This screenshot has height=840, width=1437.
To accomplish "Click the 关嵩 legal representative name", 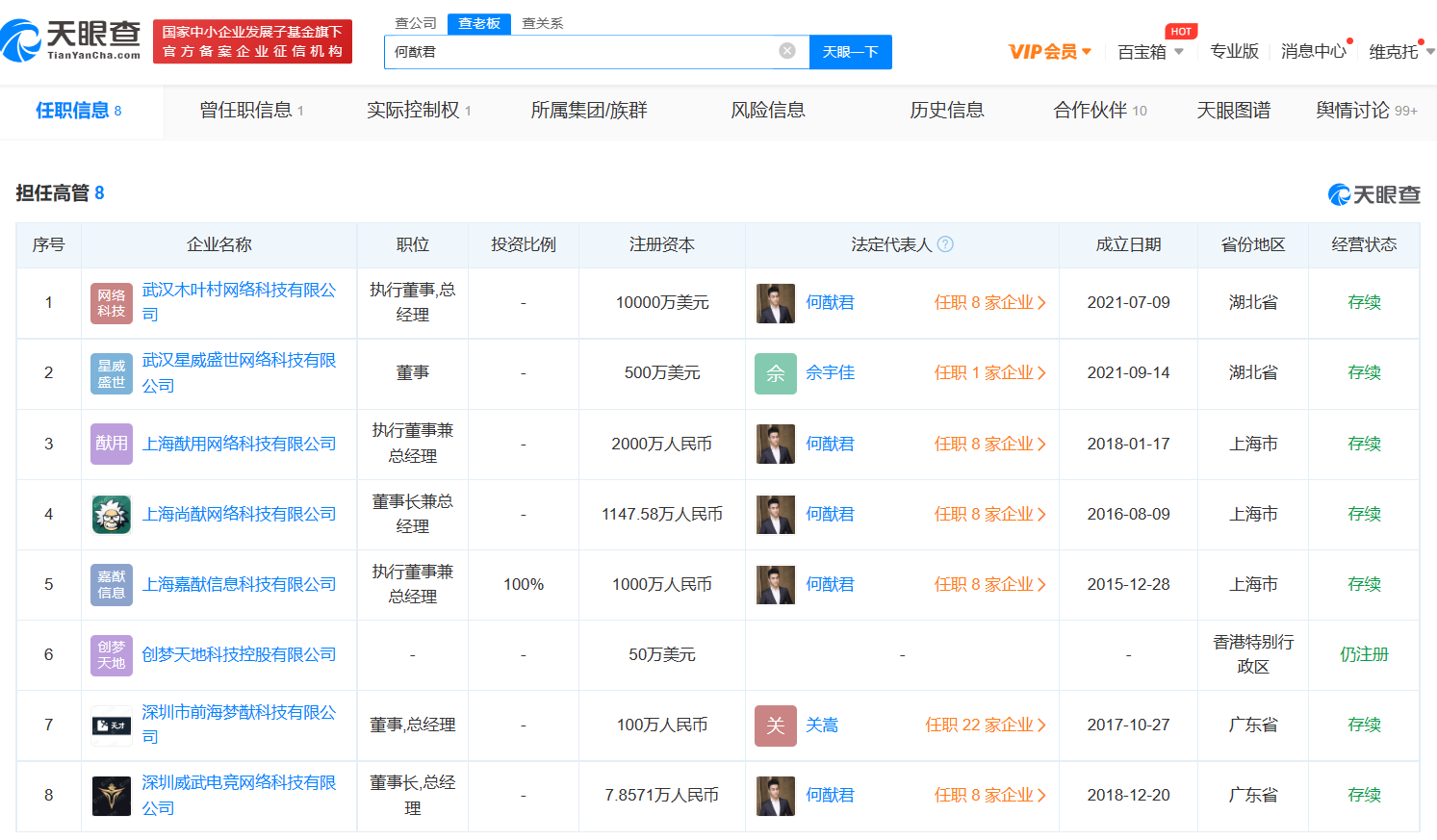I will pyautogui.click(x=822, y=725).
